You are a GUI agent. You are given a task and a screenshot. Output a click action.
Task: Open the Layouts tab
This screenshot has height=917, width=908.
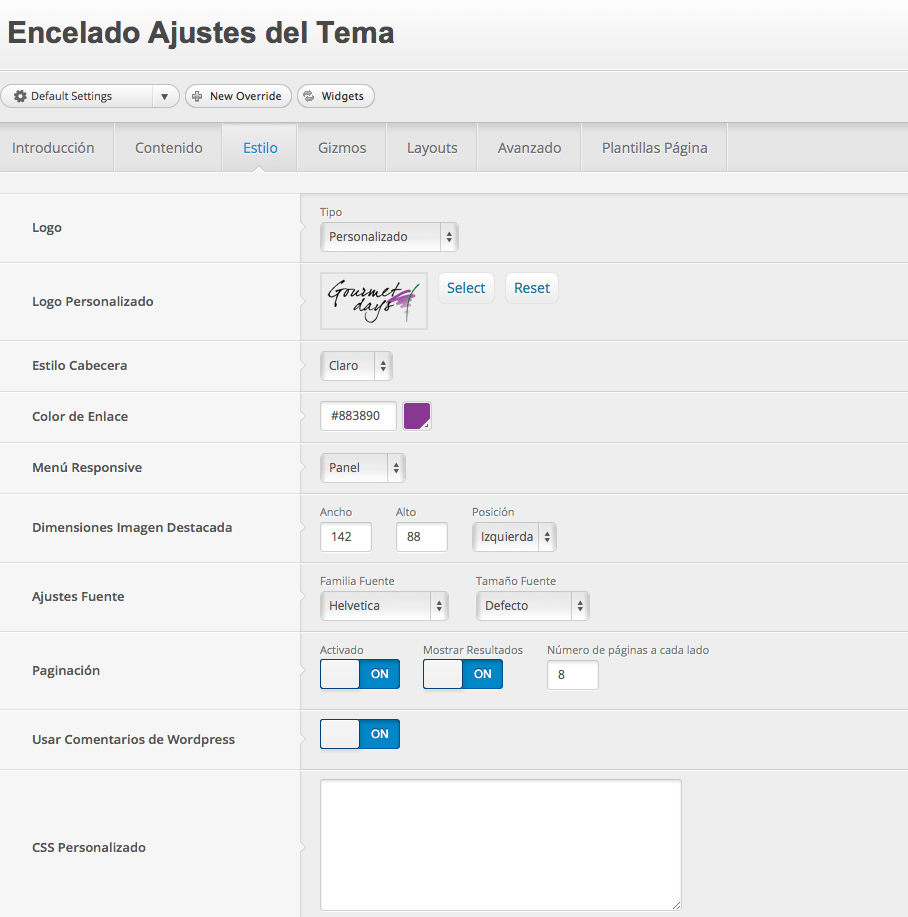(432, 148)
